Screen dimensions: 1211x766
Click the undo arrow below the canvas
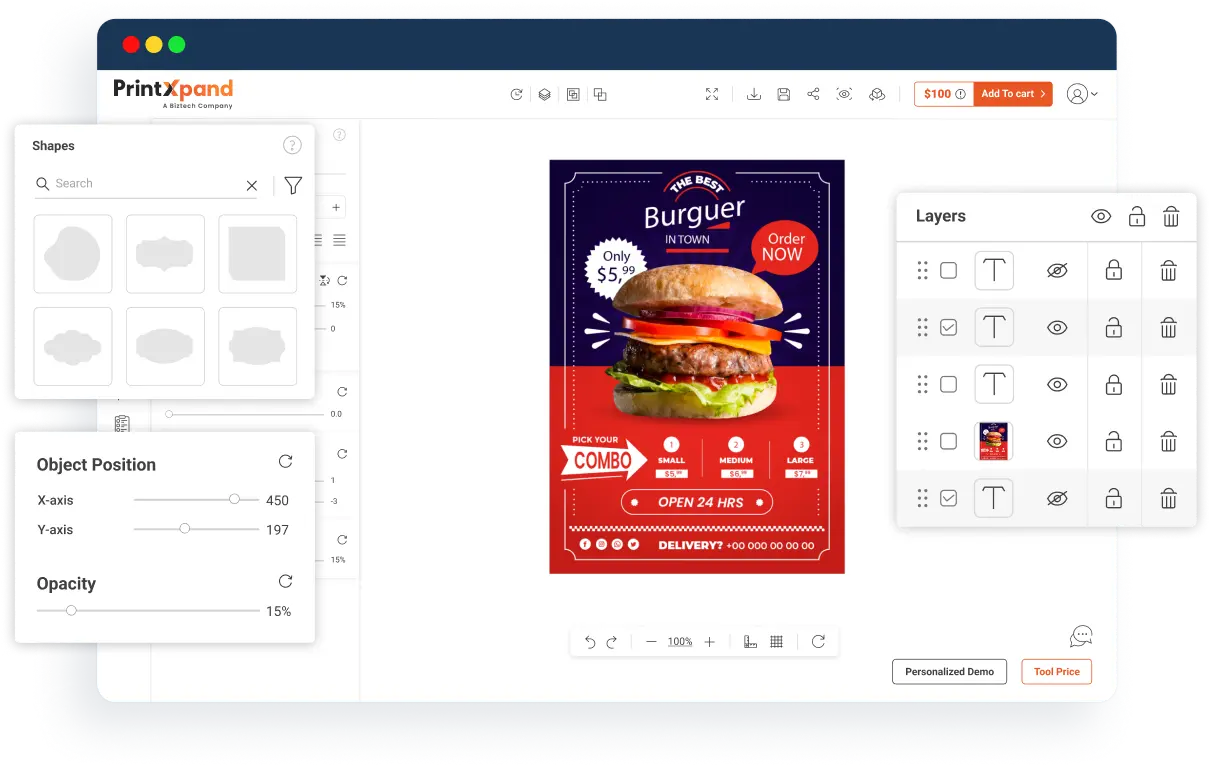[590, 642]
